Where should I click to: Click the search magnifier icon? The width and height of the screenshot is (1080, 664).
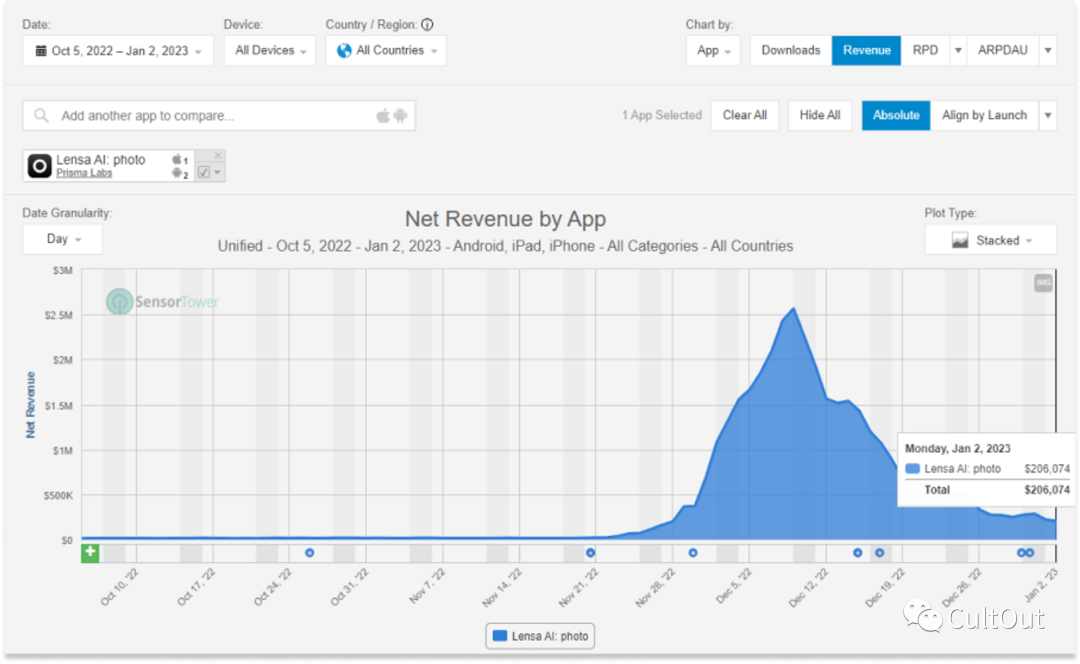coord(41,116)
